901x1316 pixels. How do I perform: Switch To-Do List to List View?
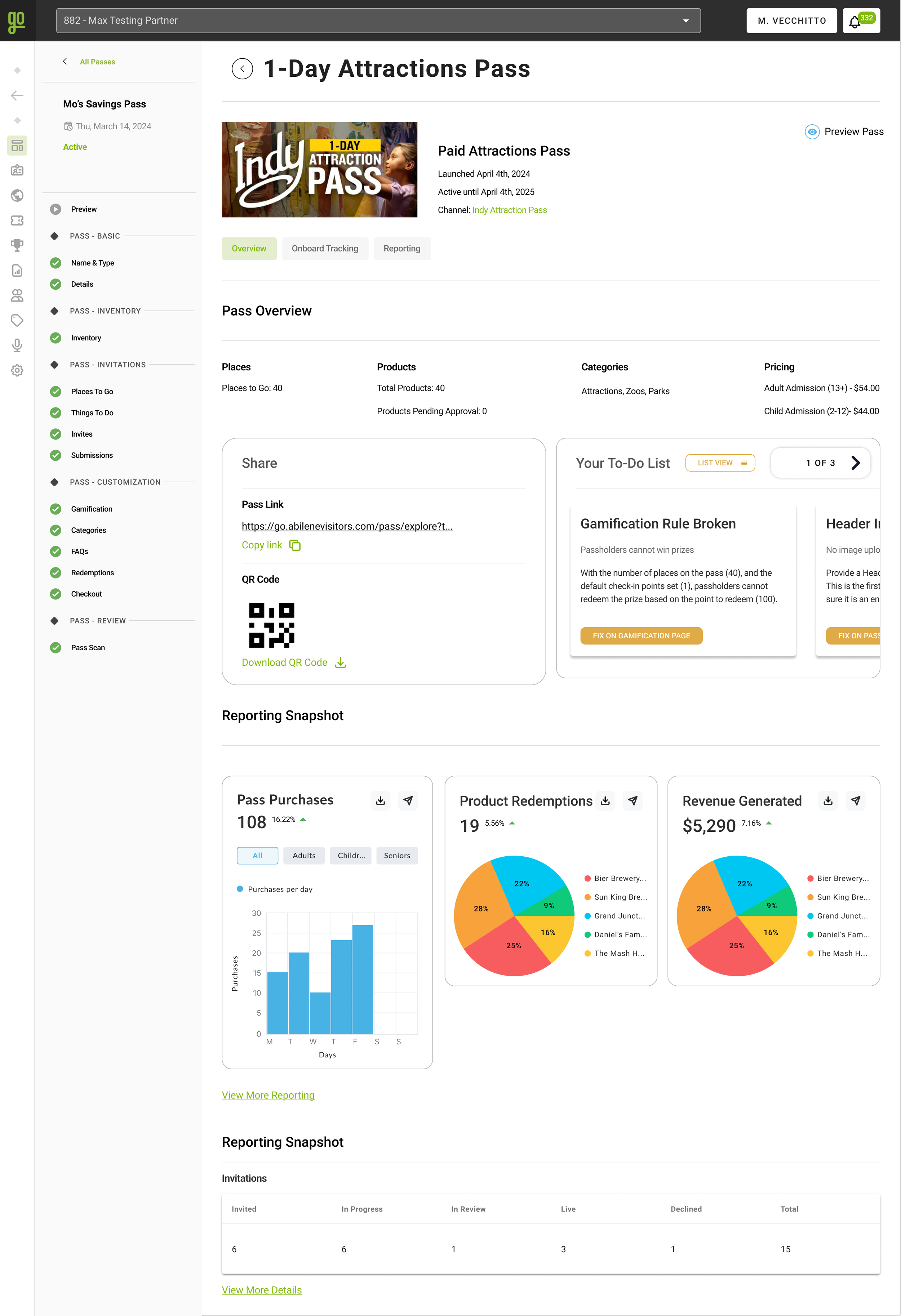coord(720,463)
